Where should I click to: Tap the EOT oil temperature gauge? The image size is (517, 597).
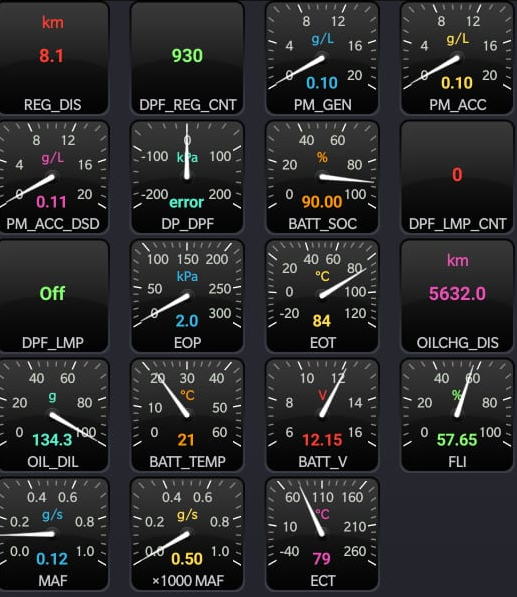pos(322,296)
